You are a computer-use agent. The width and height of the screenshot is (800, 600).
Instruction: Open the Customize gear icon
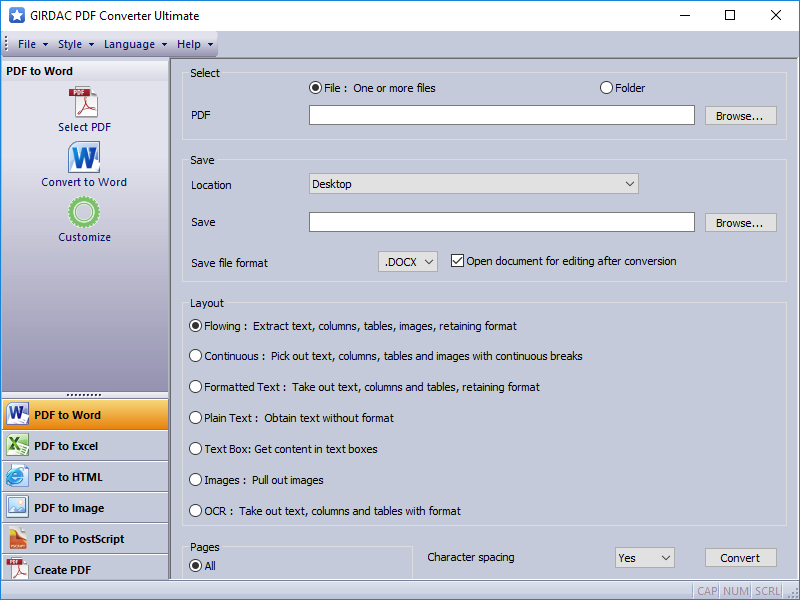point(84,212)
